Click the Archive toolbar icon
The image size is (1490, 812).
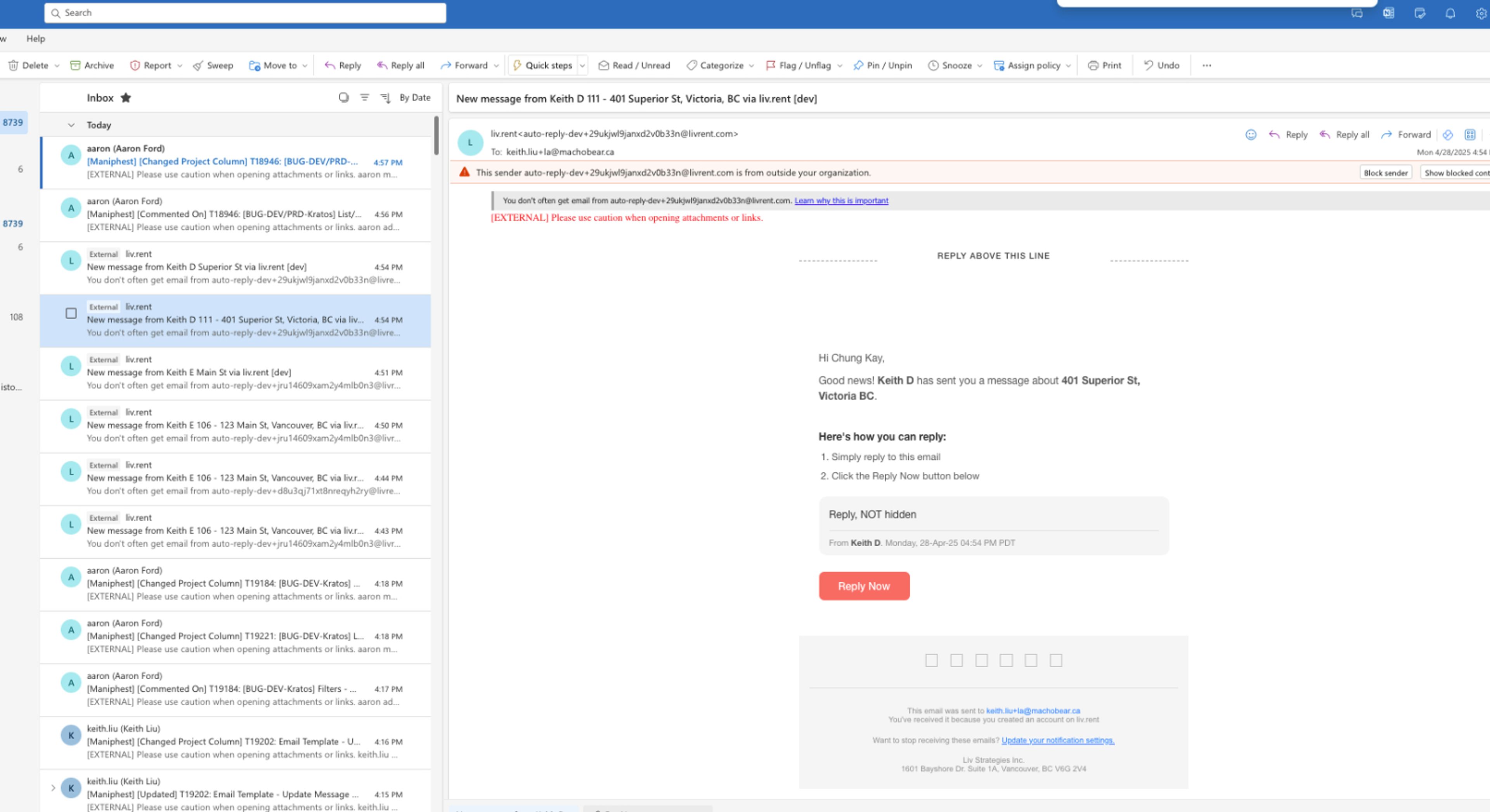pos(75,65)
